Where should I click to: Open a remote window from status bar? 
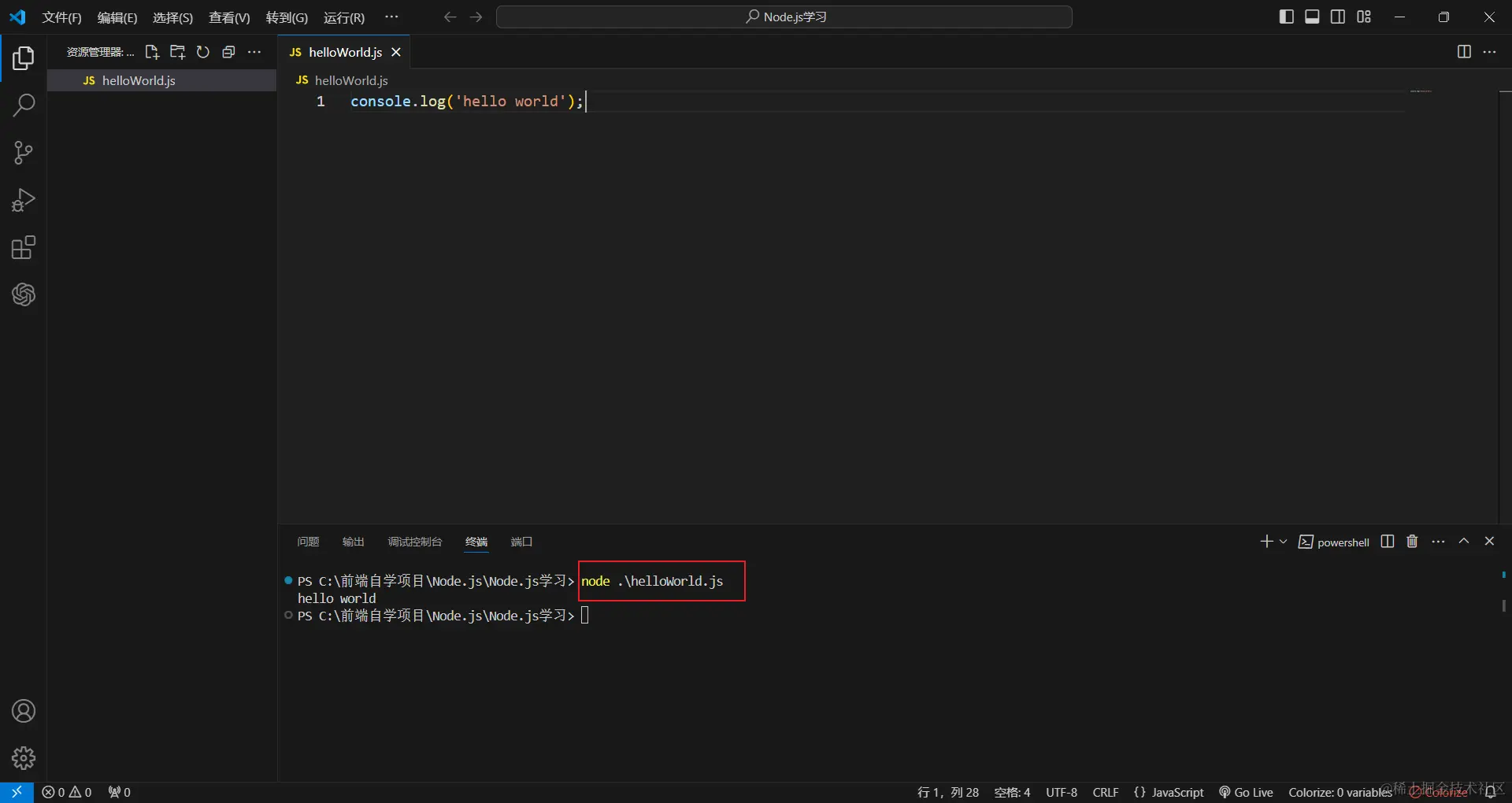pos(17,792)
